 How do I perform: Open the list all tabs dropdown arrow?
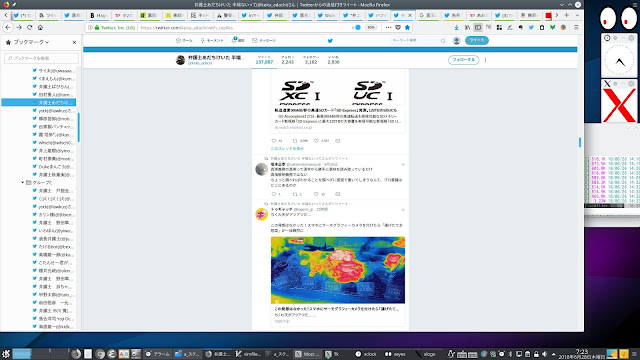point(577,15)
